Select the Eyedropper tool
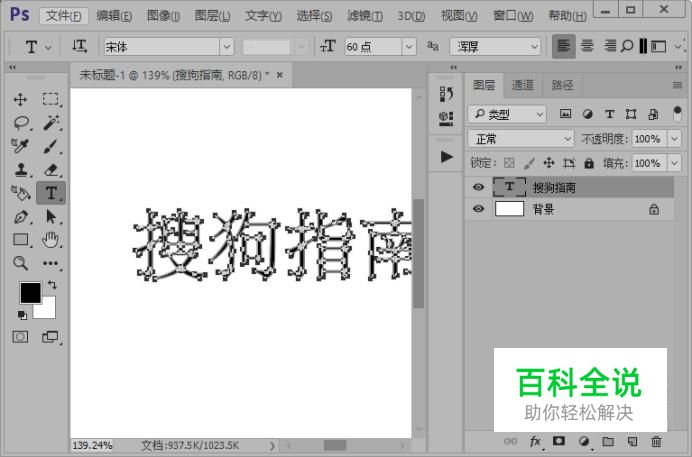The image size is (692, 457). click(20, 146)
